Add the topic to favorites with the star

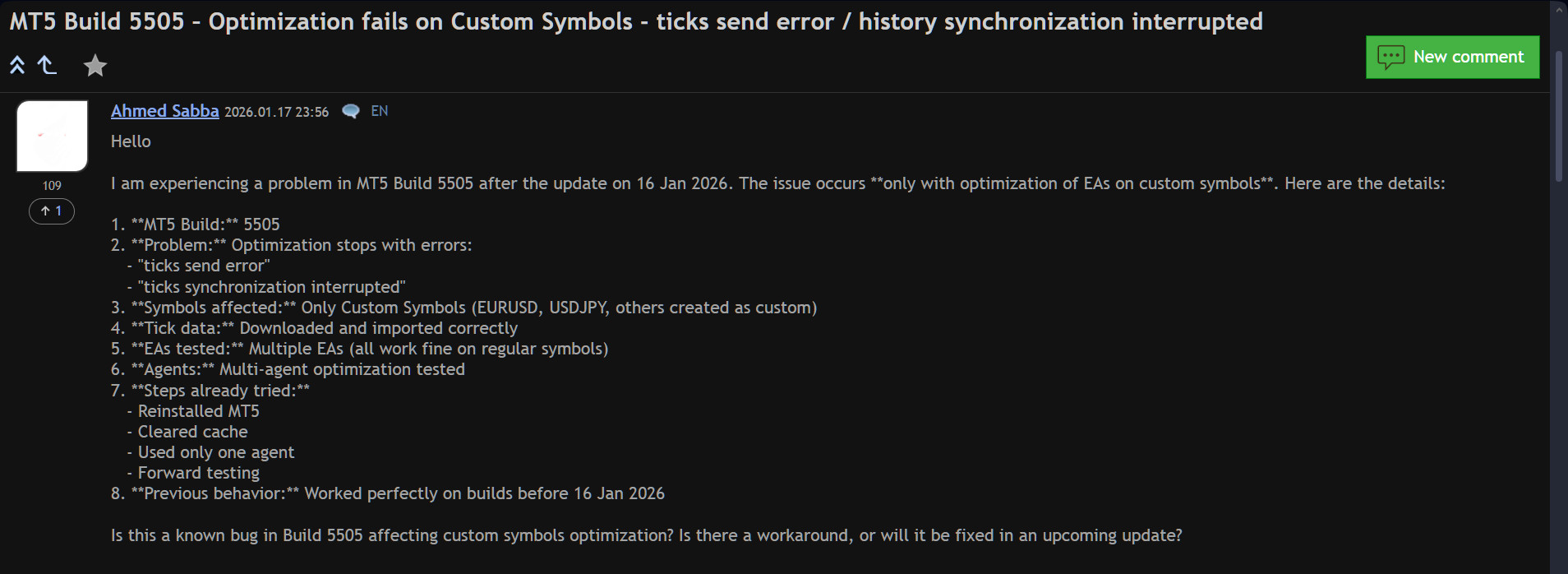pyautogui.click(x=95, y=65)
